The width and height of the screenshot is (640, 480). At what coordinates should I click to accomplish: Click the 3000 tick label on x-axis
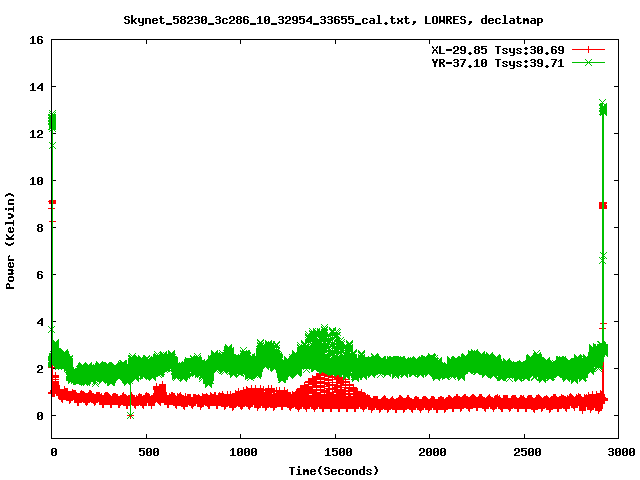(618, 452)
